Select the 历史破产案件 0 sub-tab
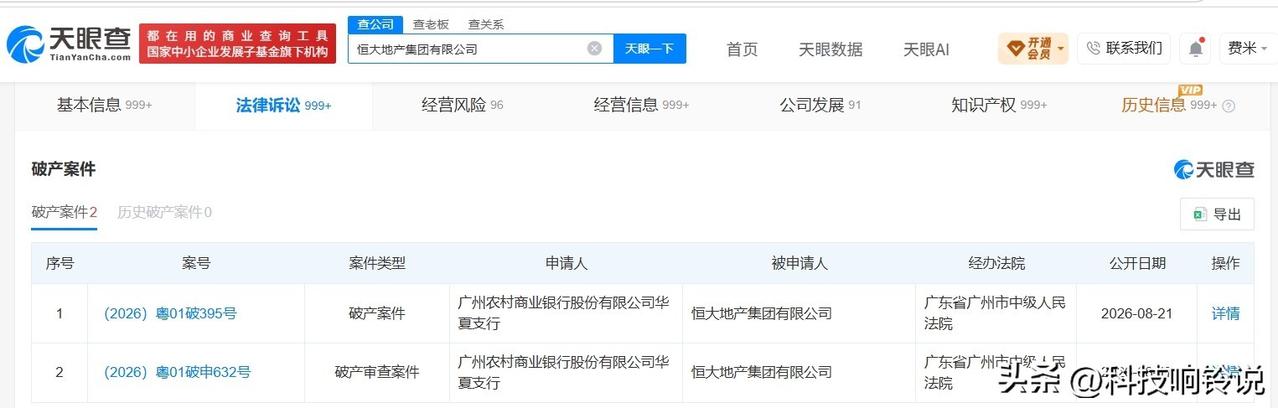1278x408 pixels. 164,212
